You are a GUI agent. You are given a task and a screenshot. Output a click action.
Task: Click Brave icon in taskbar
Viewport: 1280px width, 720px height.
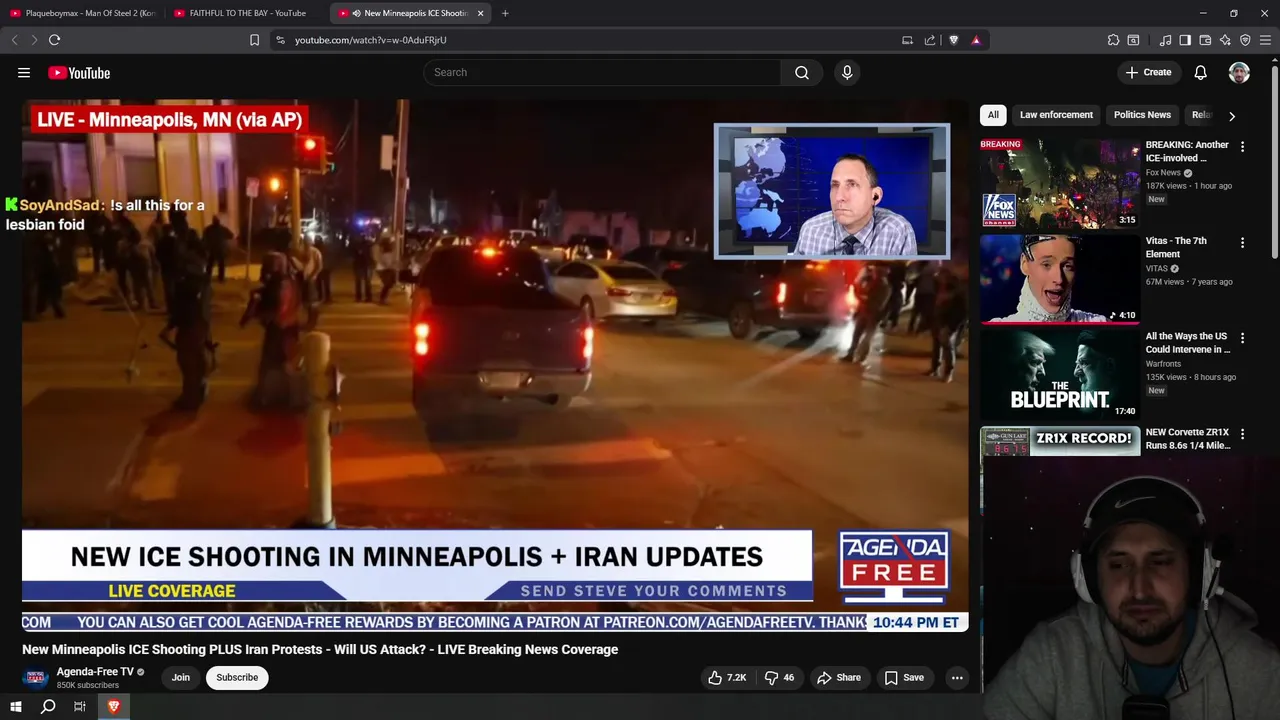click(x=113, y=706)
